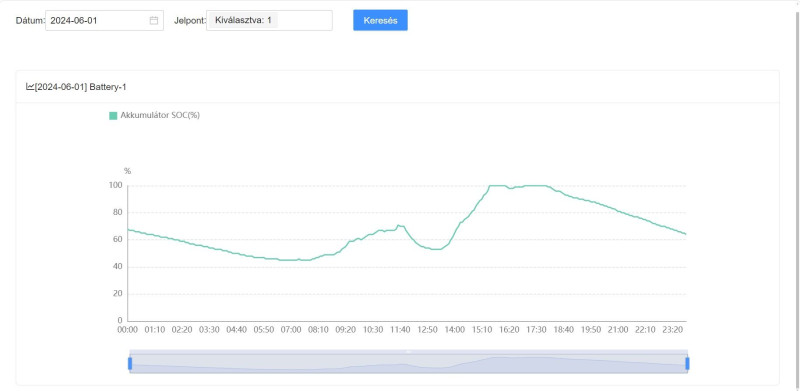Click the 12:50 x-axis label

click(x=428, y=330)
